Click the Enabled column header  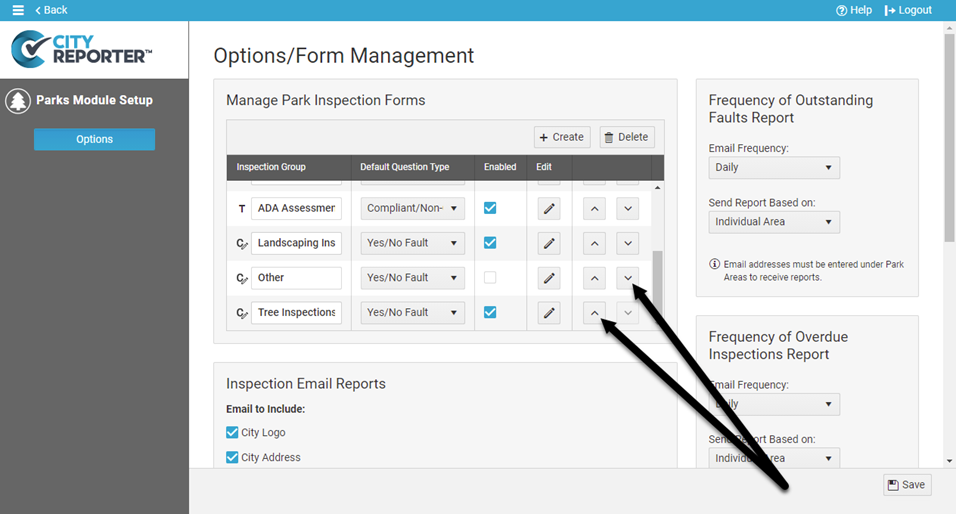[x=500, y=167]
